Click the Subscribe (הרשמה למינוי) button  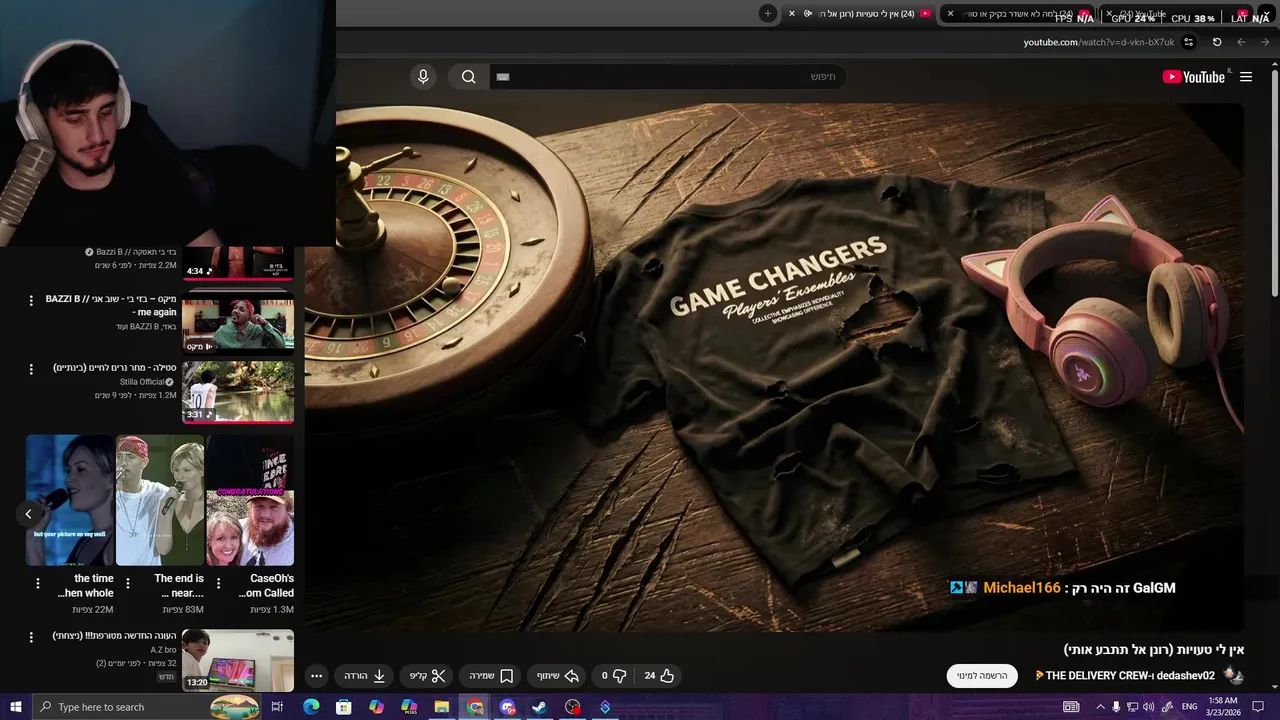tap(982, 676)
